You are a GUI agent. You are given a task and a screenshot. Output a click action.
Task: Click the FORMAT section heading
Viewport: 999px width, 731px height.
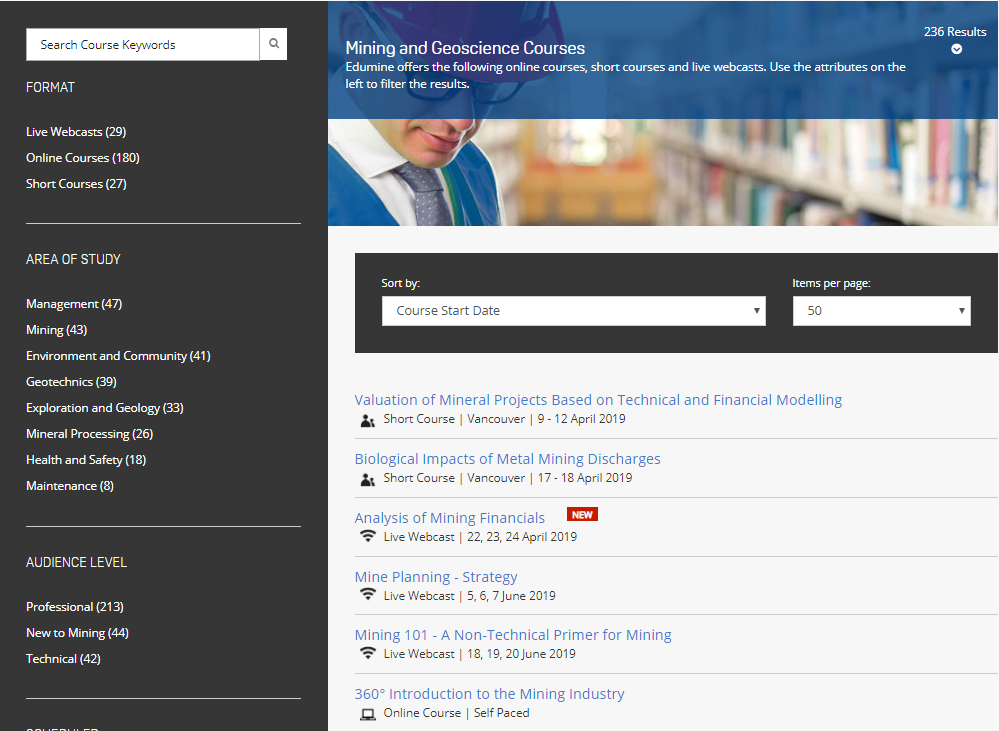(x=50, y=88)
